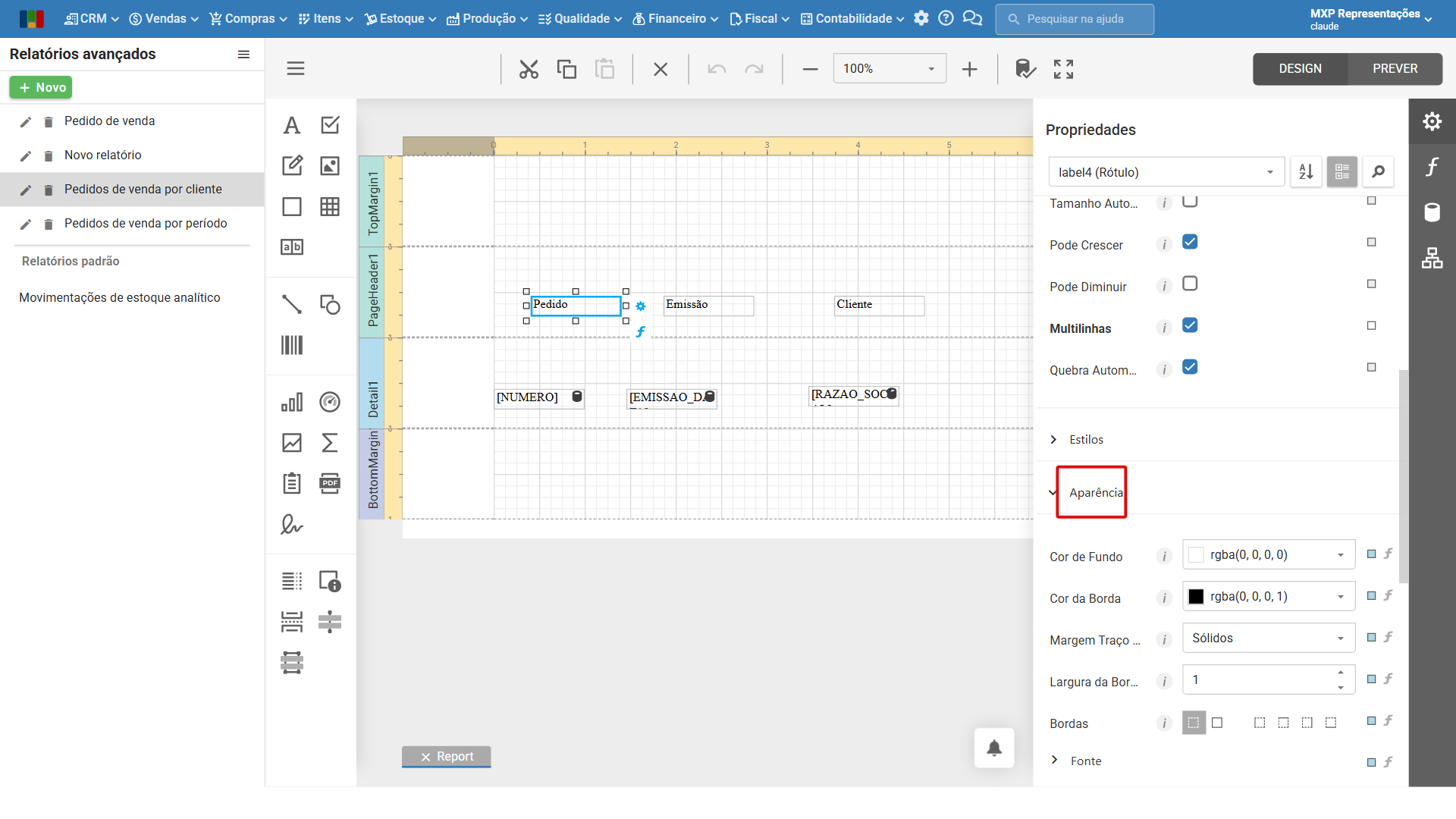1456x819 pixels.
Task: Select the Sparkline tool
Action: point(292,443)
